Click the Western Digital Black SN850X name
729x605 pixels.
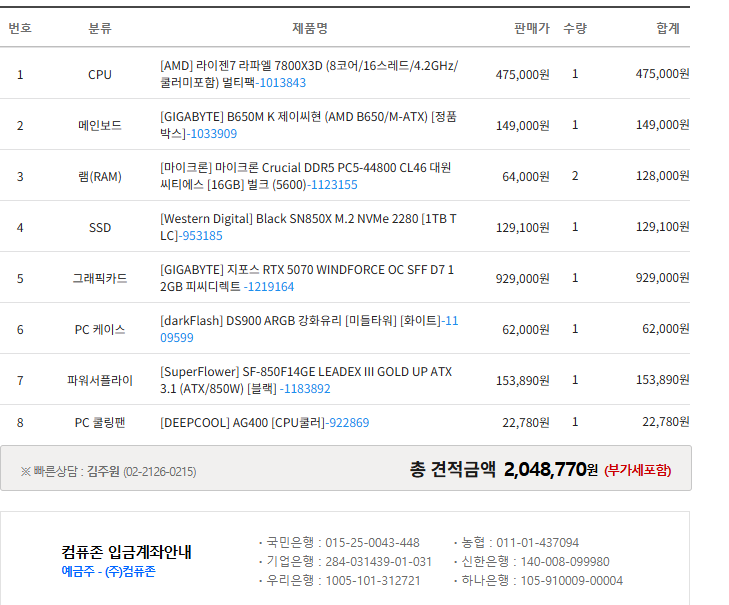tap(308, 227)
